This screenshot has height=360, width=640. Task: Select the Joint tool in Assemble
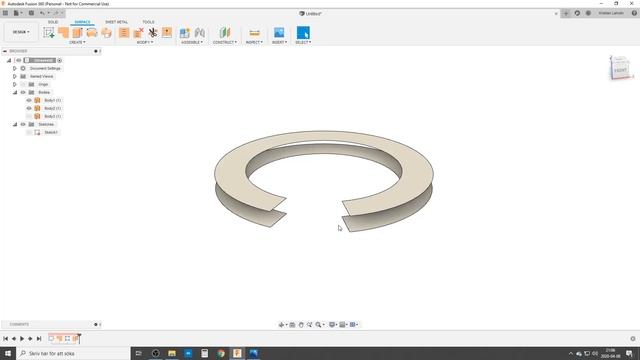pyautogui.click(x=200, y=33)
